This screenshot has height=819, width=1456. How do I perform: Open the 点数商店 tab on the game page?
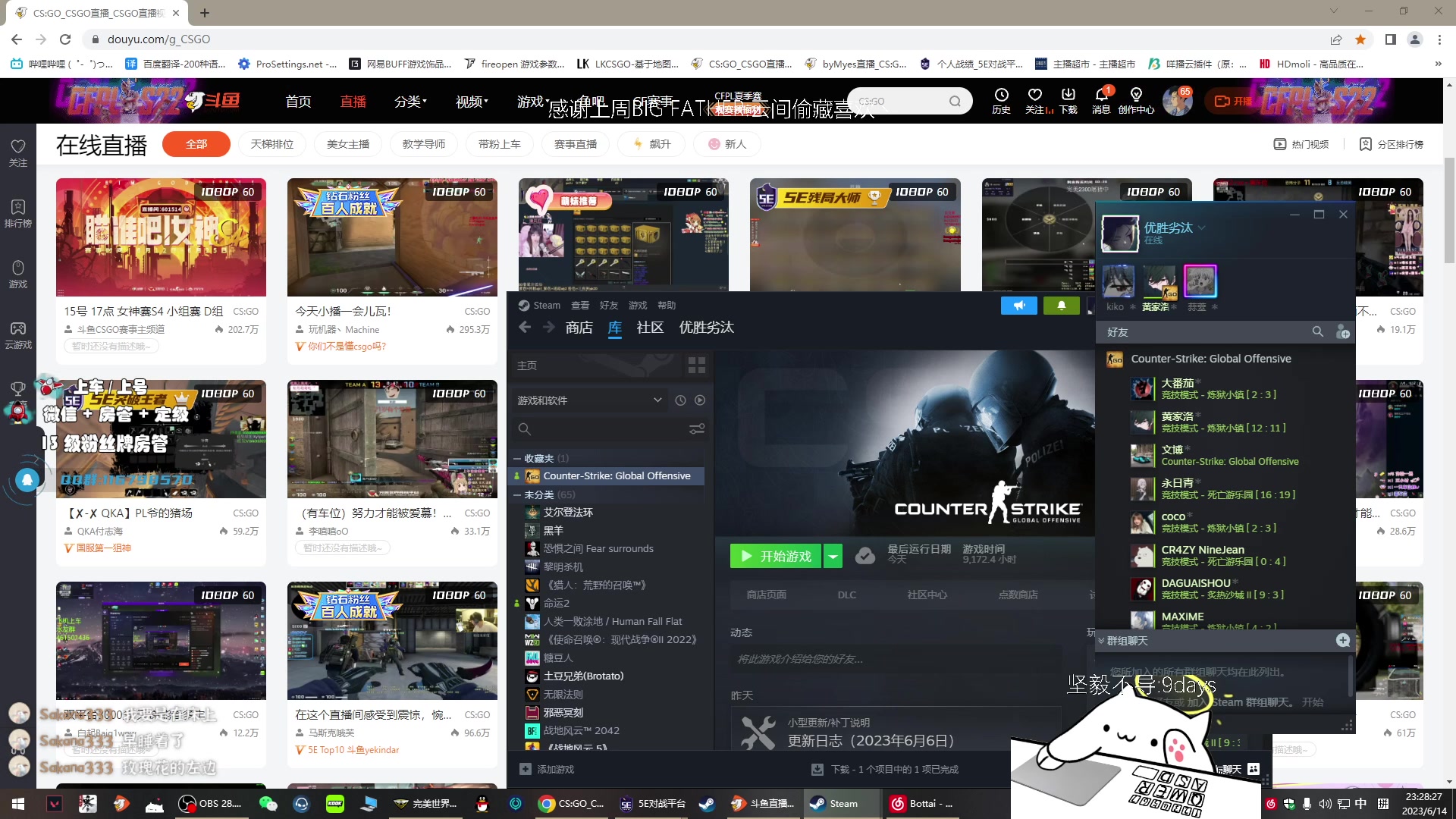[1018, 595]
